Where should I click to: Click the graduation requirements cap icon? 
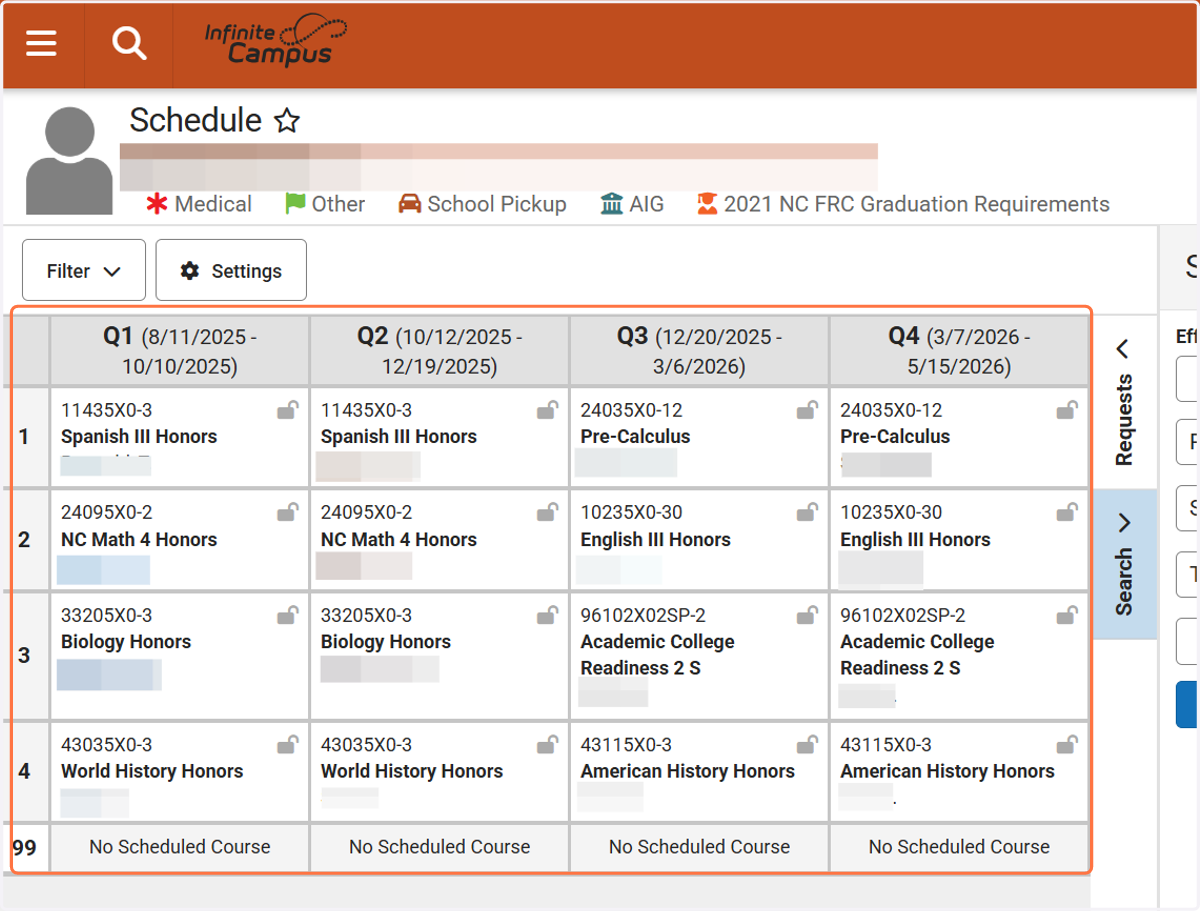[x=707, y=204]
